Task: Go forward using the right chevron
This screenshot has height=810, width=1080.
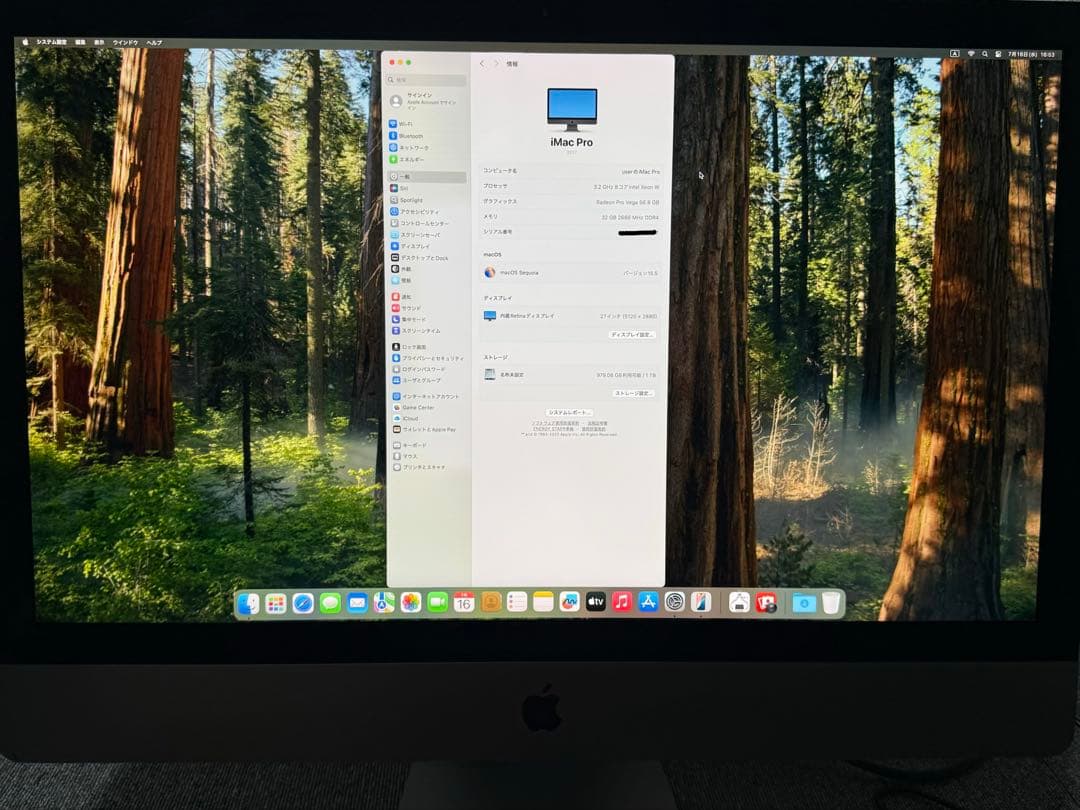Action: tap(497, 63)
